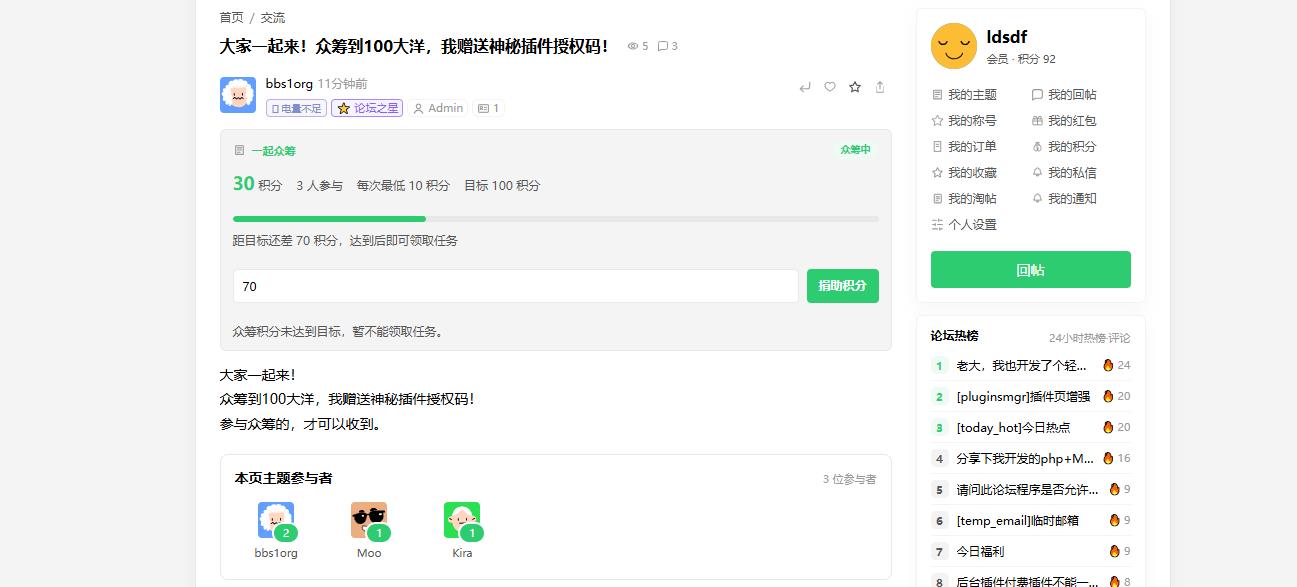The image size is (1297, 587).
Task: Focus the donation amount field showing 70
Action: point(515,286)
